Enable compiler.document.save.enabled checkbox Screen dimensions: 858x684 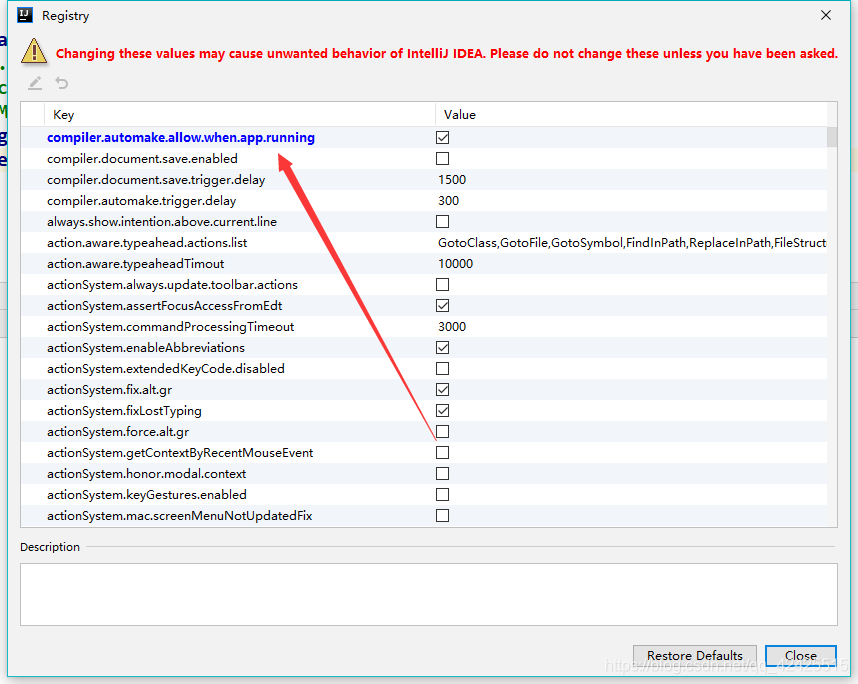pyautogui.click(x=443, y=159)
